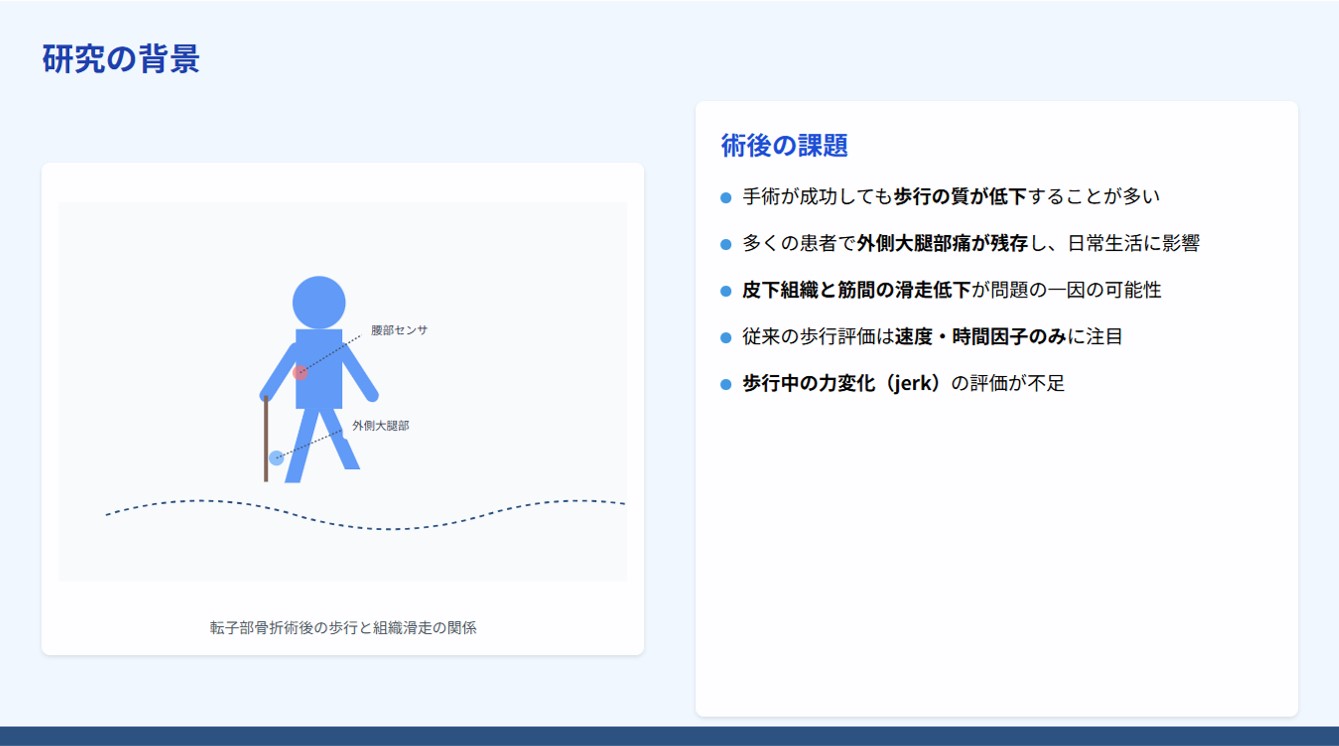Click the bullet dot before 皮下組織と筋間
Image resolution: width=1339 pixels, height=746 pixels.
[726, 291]
